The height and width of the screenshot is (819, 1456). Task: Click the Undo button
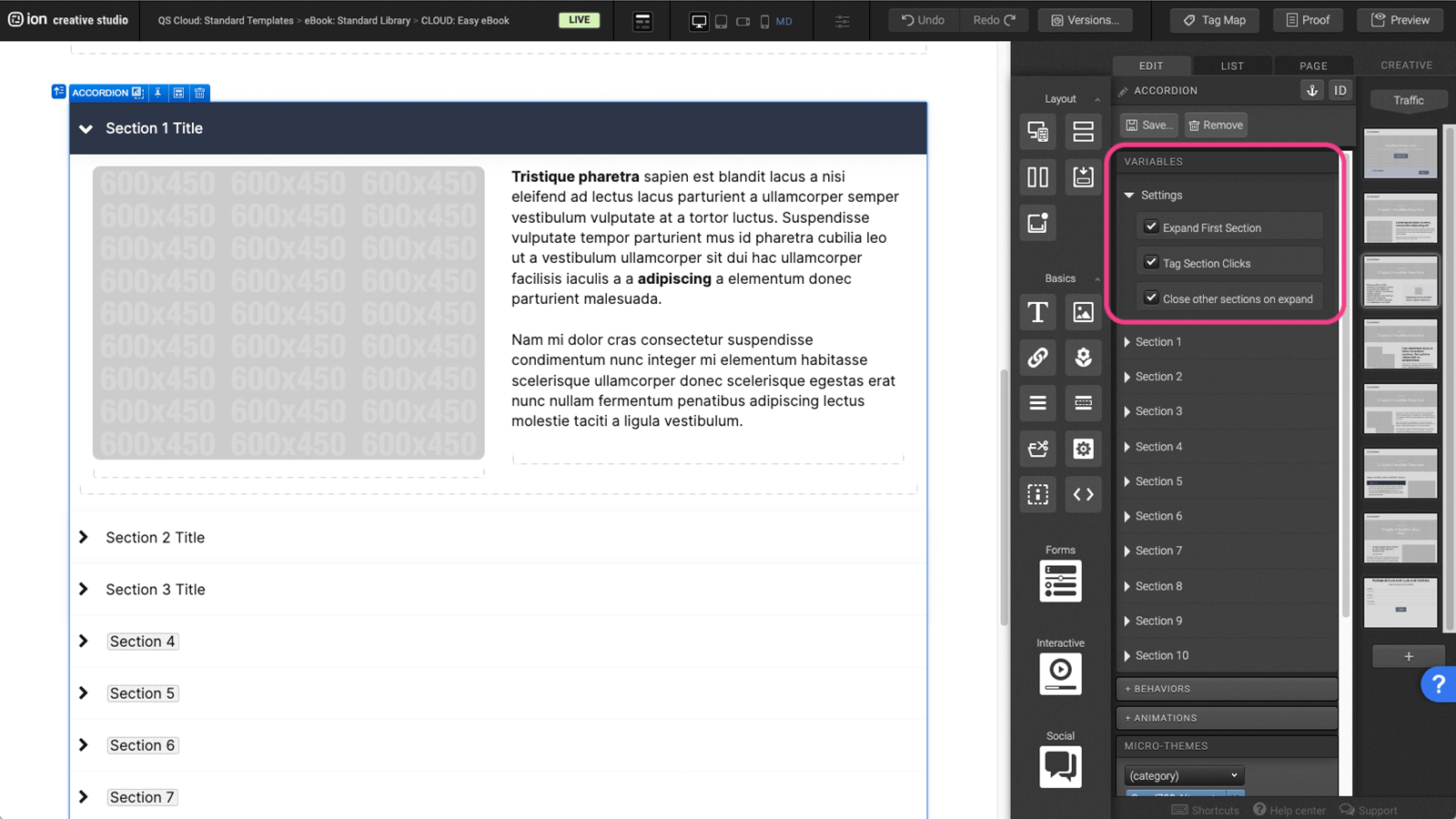coord(923,20)
